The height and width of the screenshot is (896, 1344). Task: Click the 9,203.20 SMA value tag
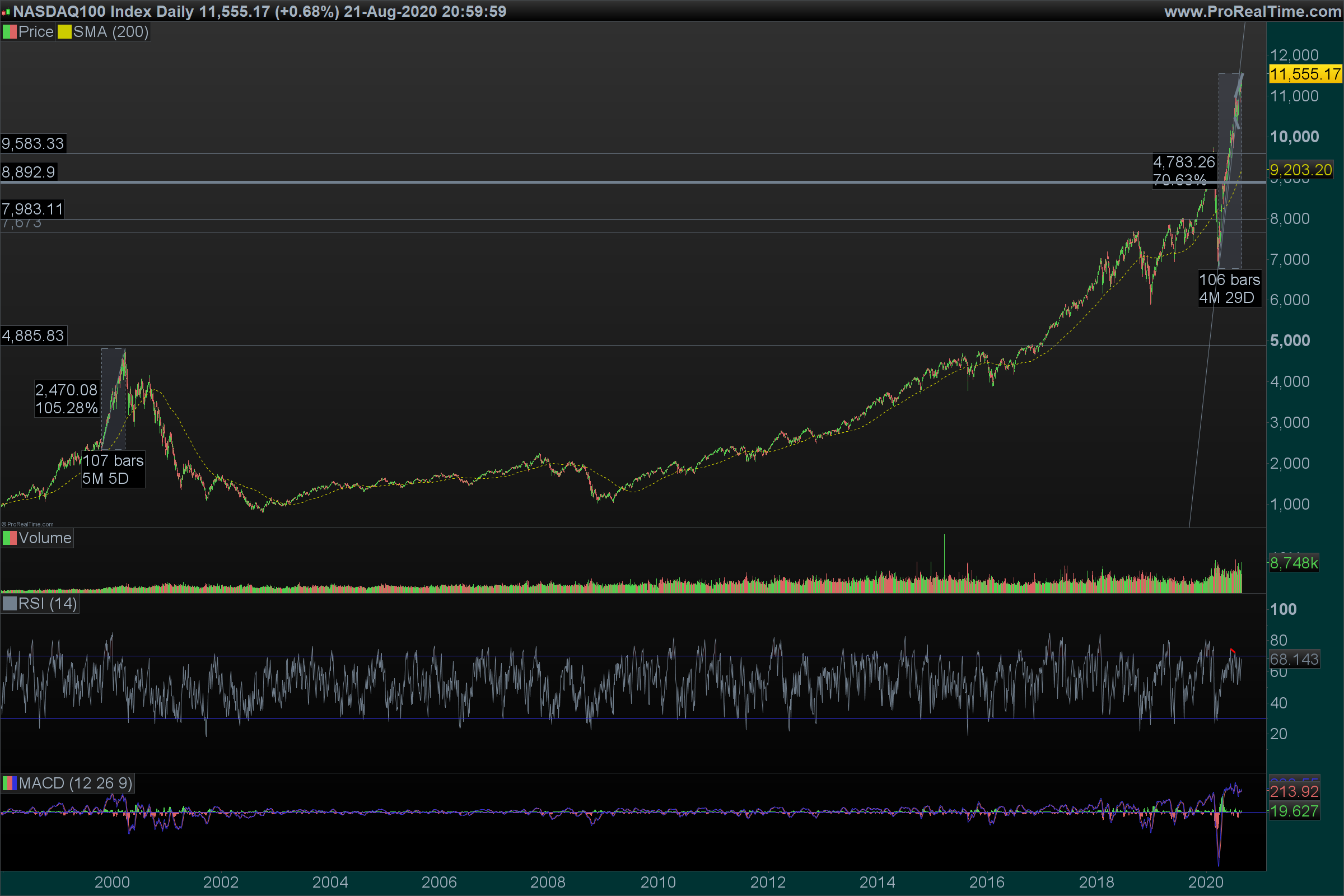[x=1300, y=170]
